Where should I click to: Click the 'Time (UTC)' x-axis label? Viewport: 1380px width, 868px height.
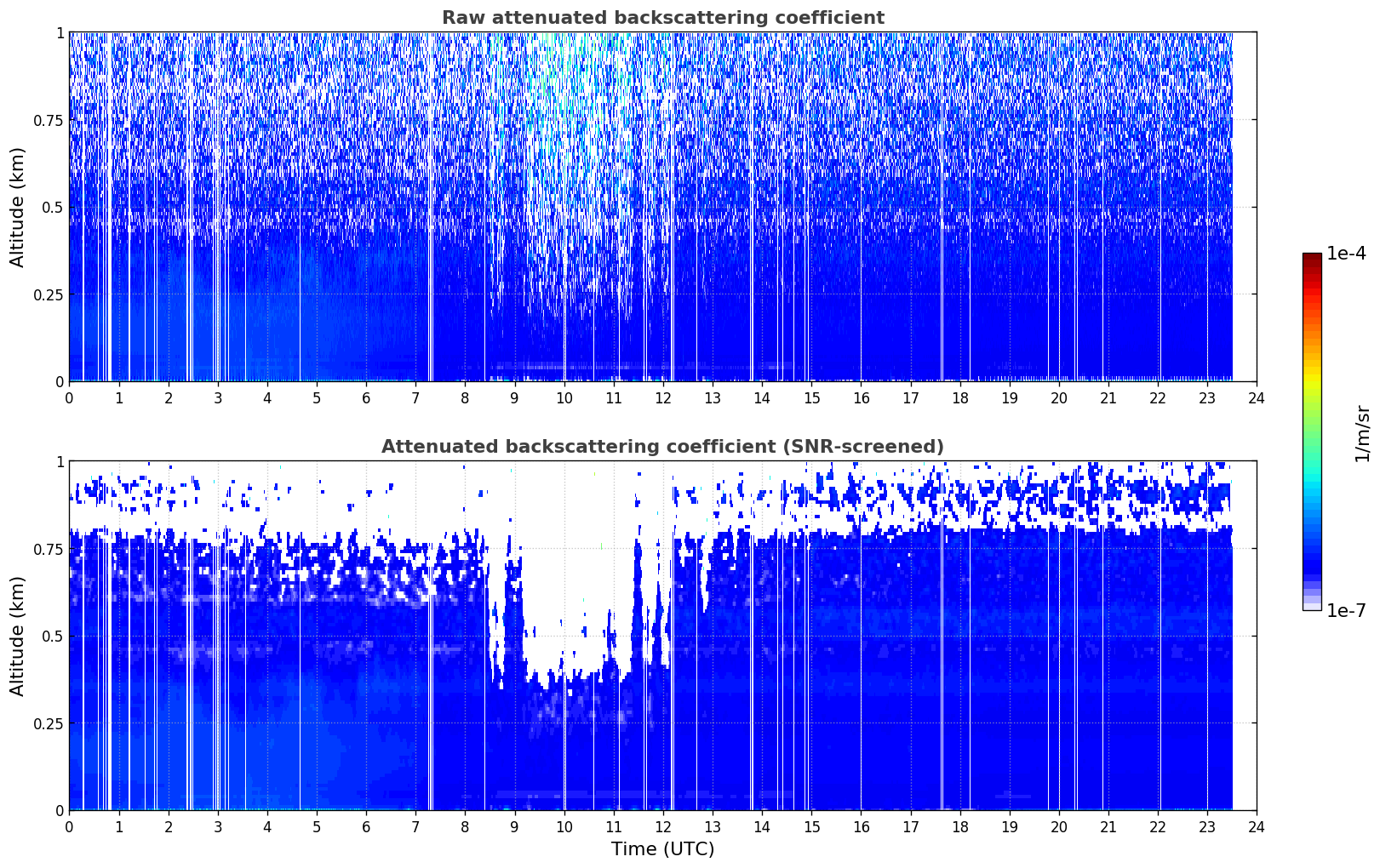pos(662,849)
